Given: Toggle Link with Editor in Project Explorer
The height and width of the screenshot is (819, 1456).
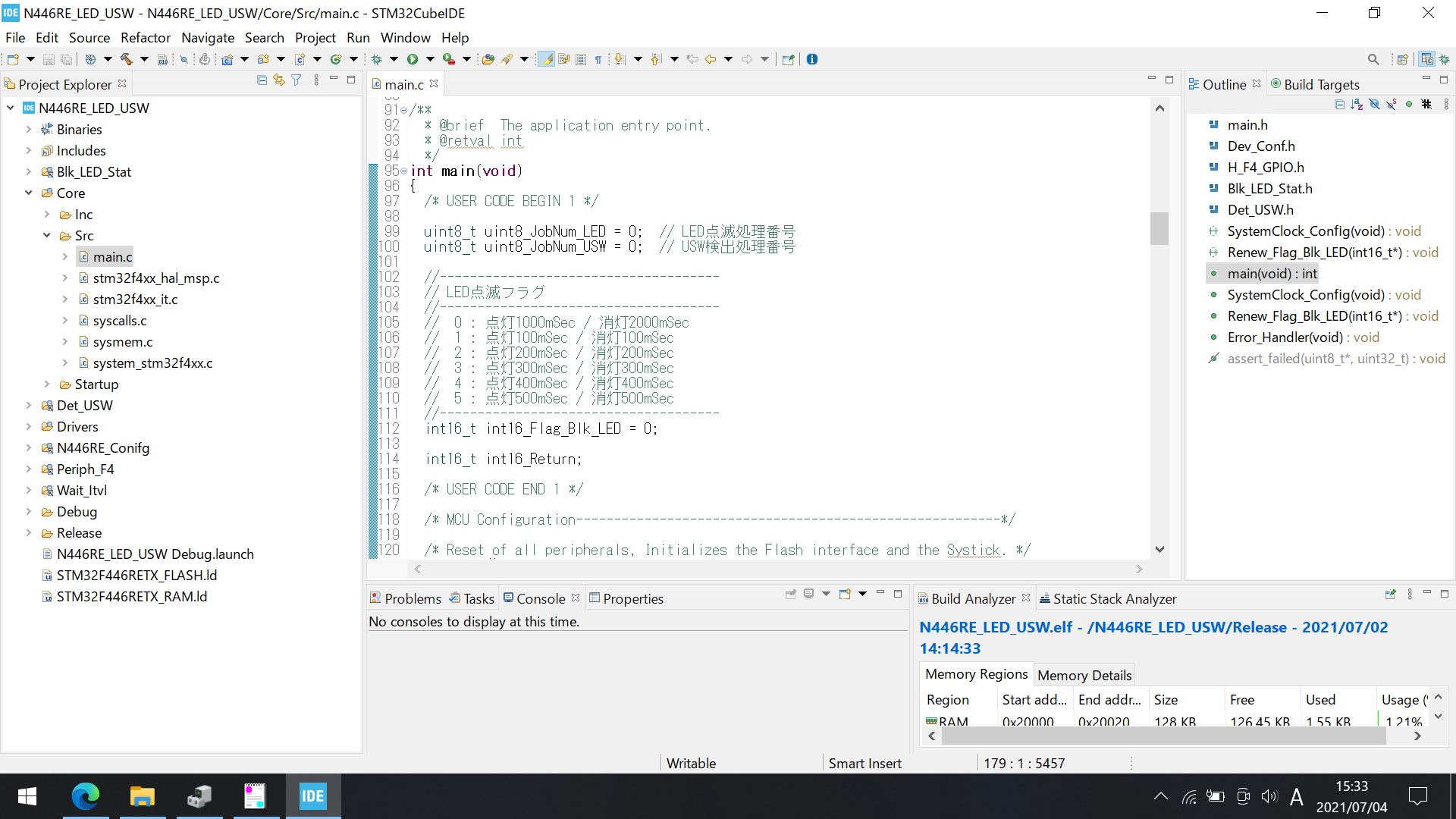Looking at the screenshot, I should coord(279,80).
